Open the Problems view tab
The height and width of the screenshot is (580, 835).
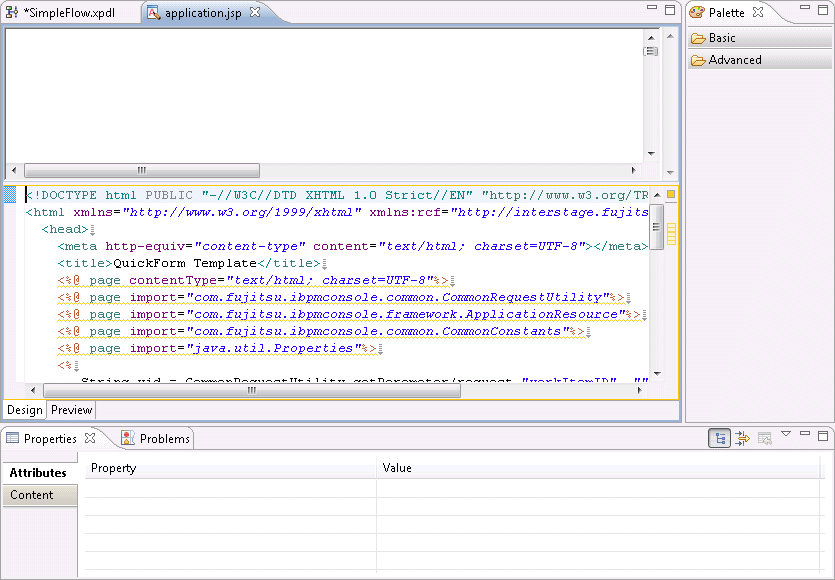(155, 438)
